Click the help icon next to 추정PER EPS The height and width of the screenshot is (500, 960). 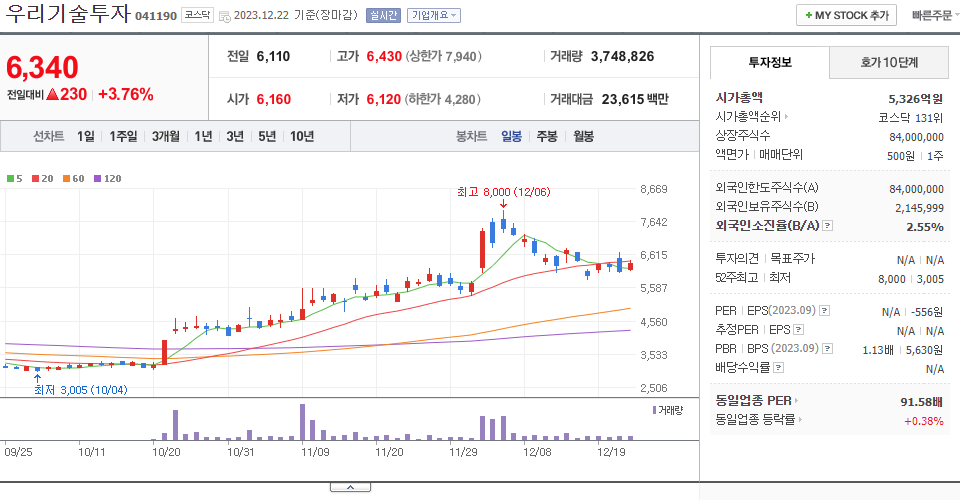click(798, 330)
